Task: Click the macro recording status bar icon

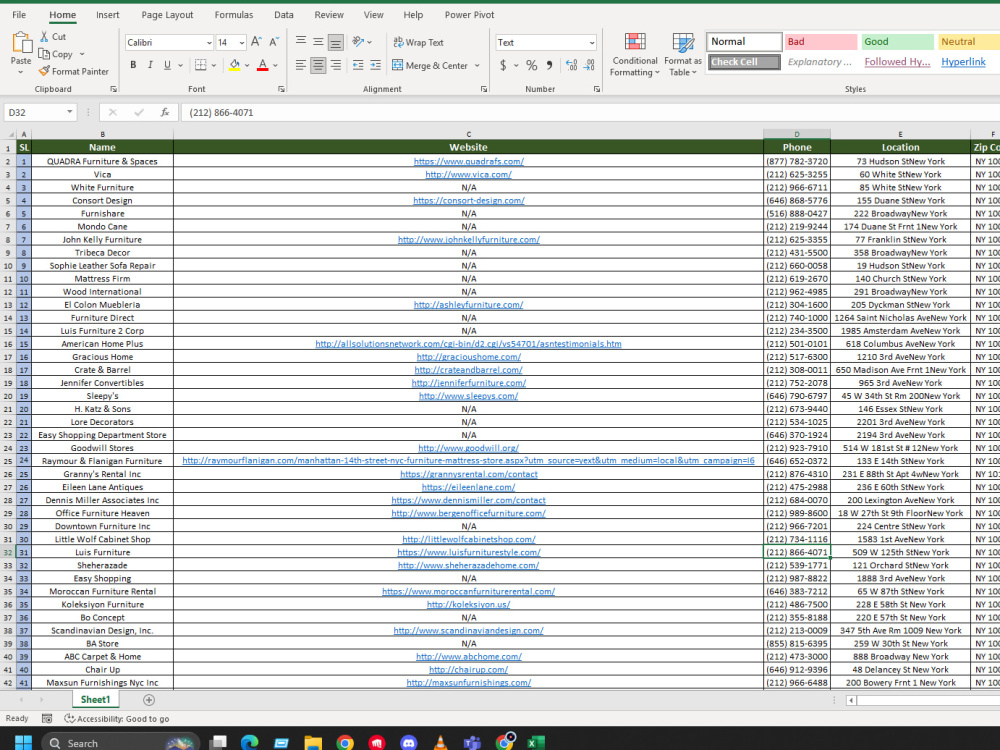Action: pos(47,718)
